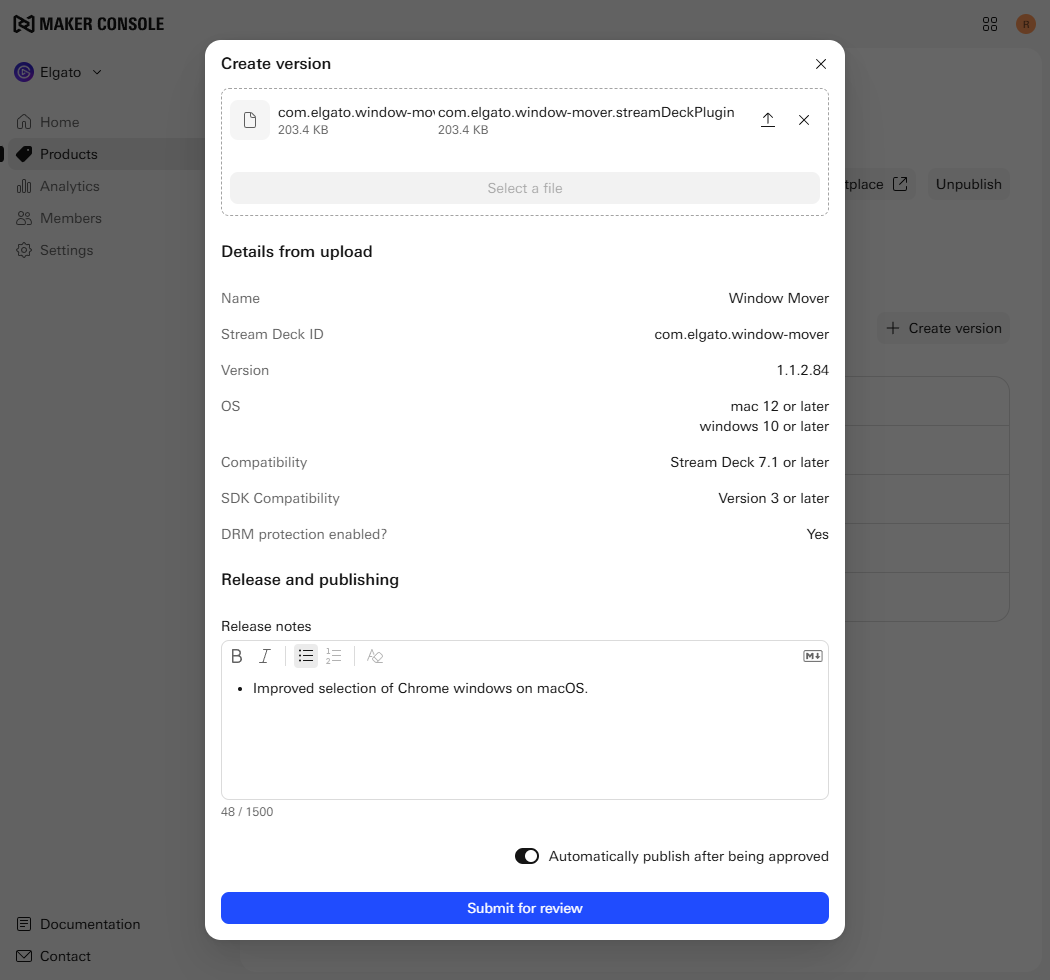Remove the uploaded streamDeckPlugin file
Screen dimensions: 1050x980
pyautogui.click(x=804, y=120)
